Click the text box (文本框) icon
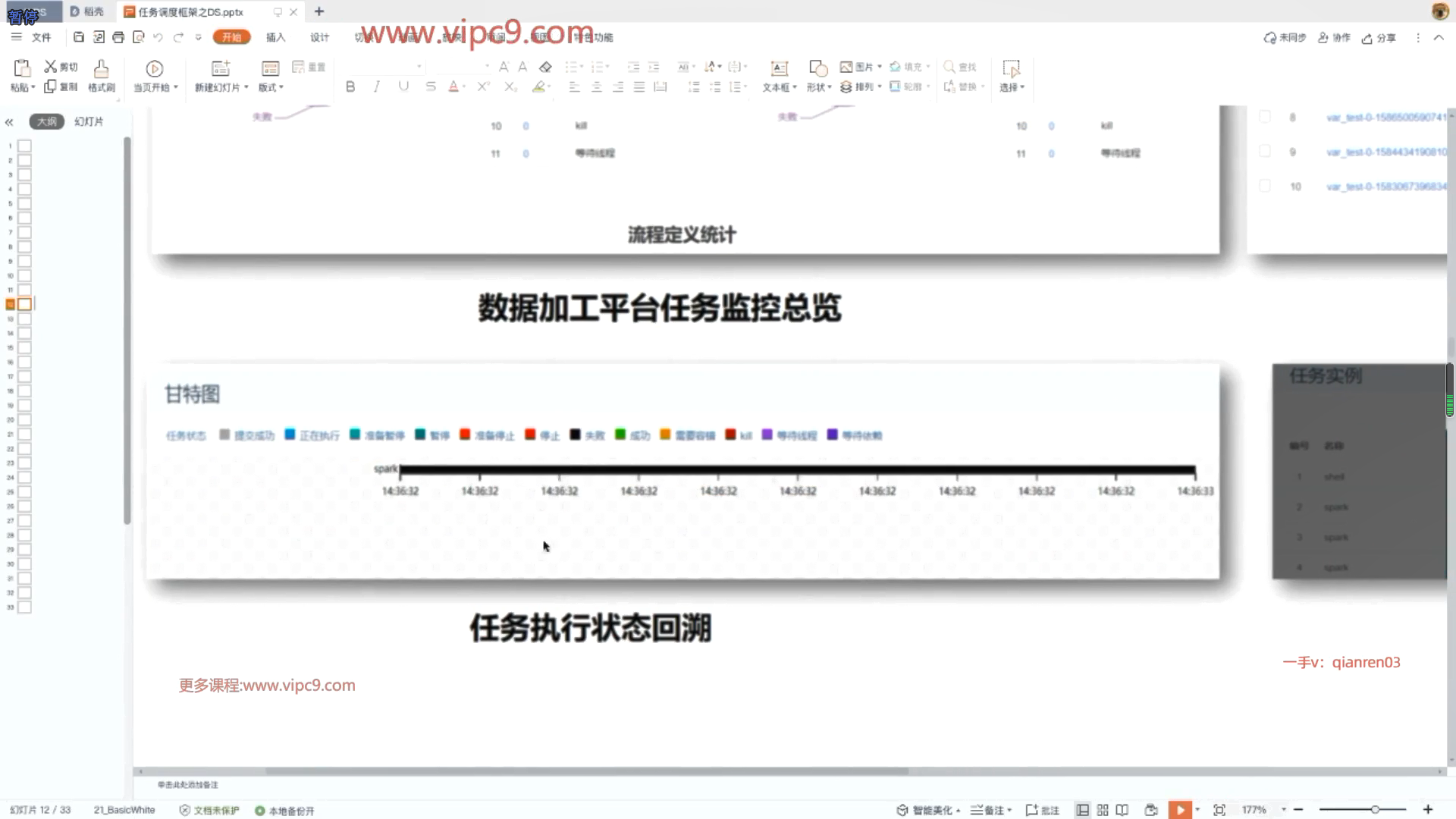Screen dimensions: 1456x819 779,69
